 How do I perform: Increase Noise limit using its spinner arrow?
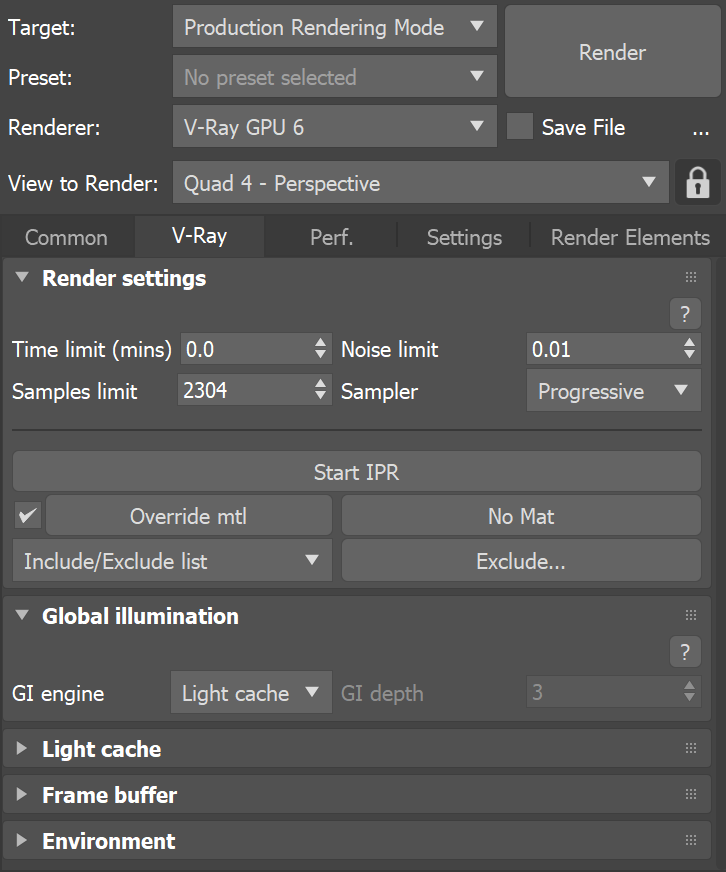[x=688, y=344]
